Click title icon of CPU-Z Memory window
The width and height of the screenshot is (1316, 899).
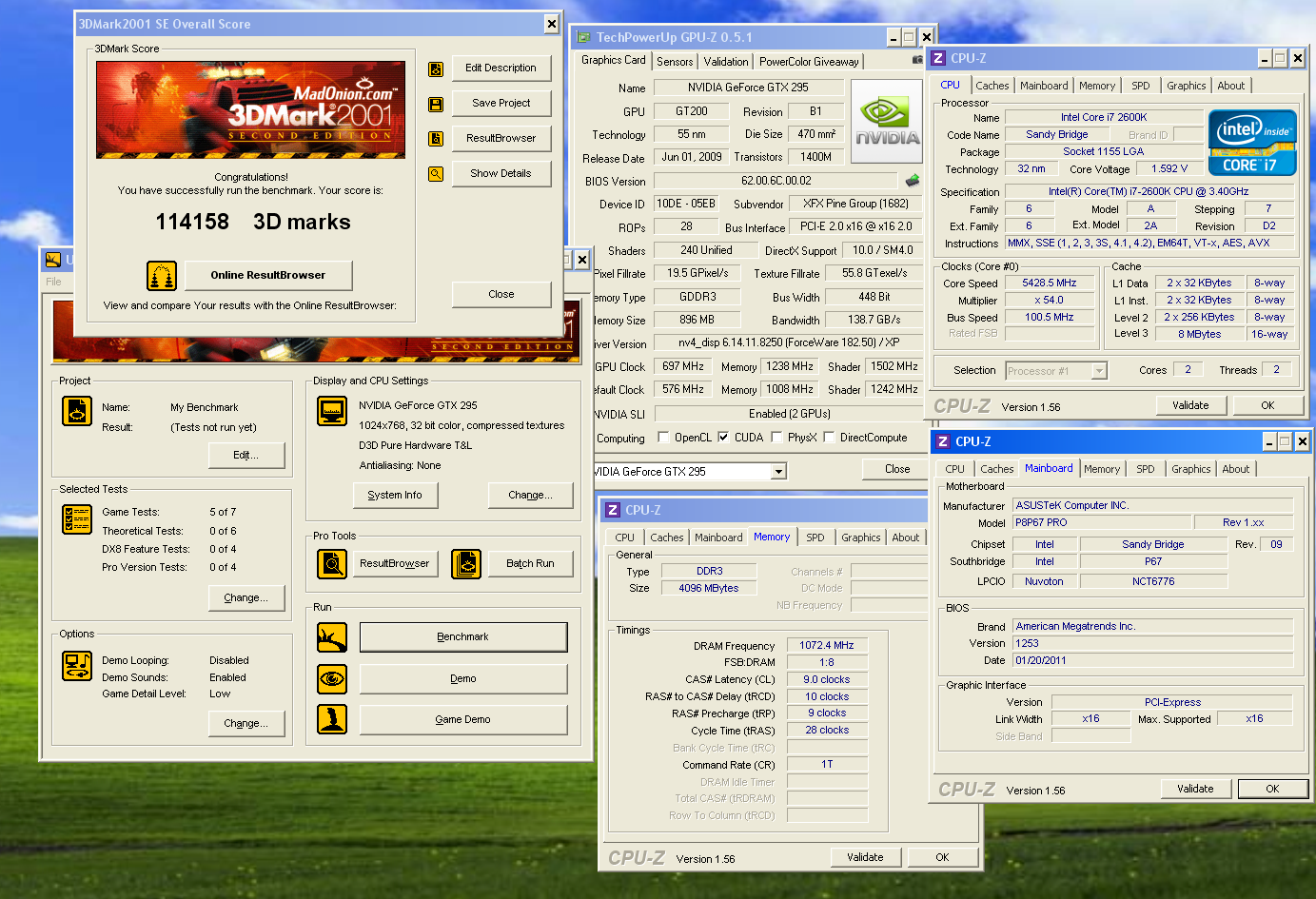click(613, 510)
